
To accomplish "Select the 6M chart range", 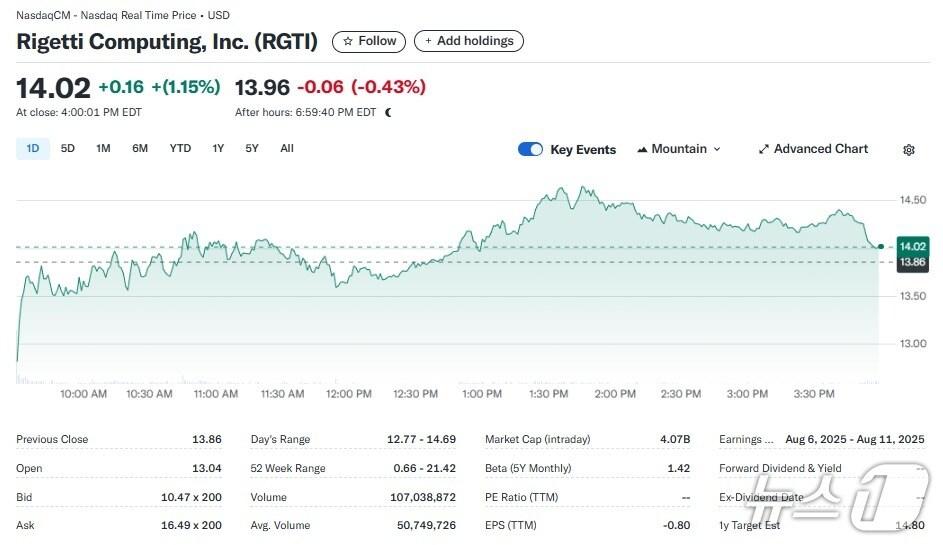I will (x=140, y=149).
